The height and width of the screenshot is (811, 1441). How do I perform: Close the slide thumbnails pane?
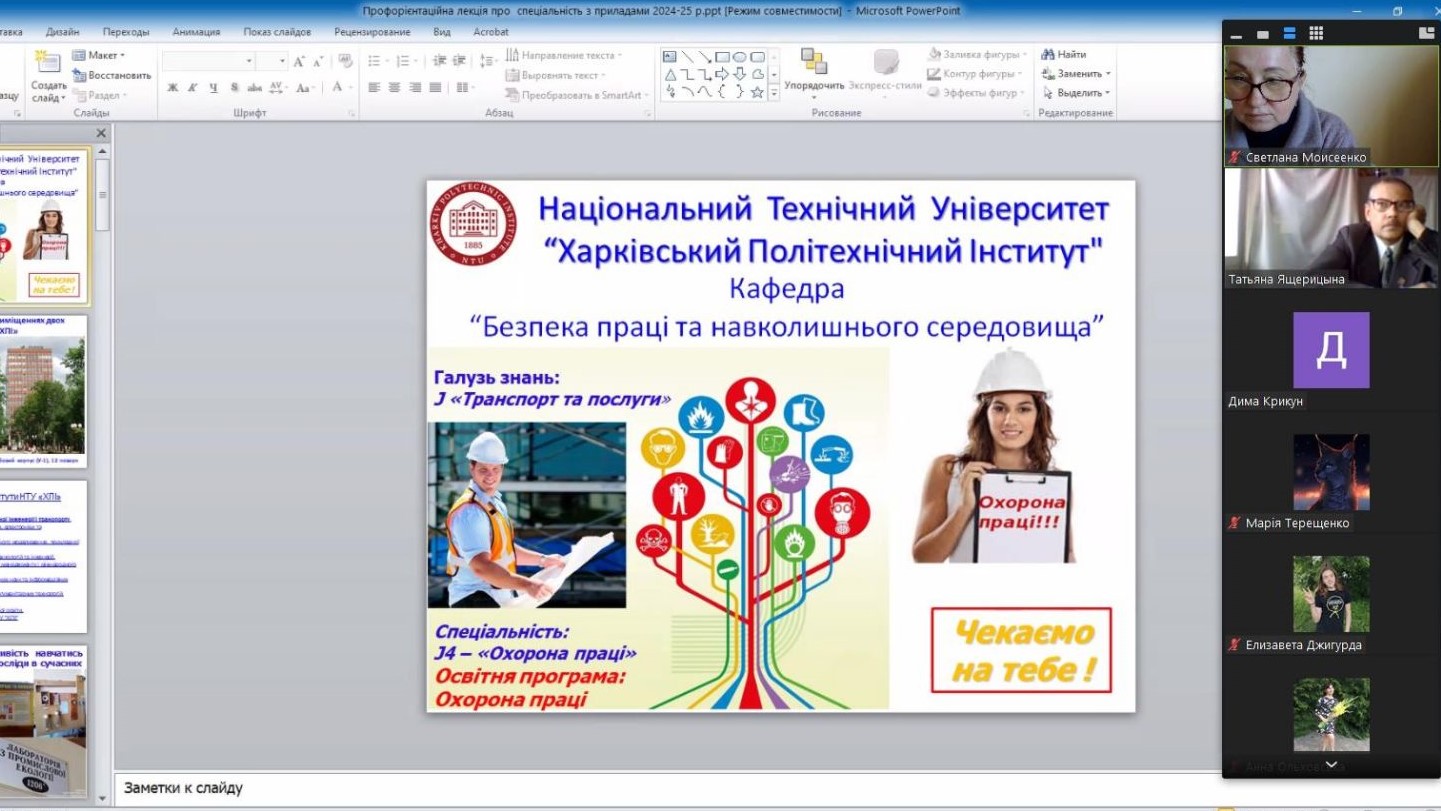[x=101, y=133]
